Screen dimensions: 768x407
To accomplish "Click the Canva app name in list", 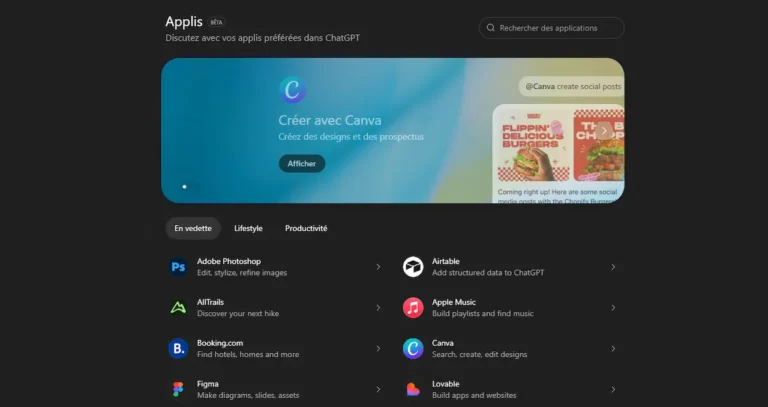I will [x=443, y=343].
